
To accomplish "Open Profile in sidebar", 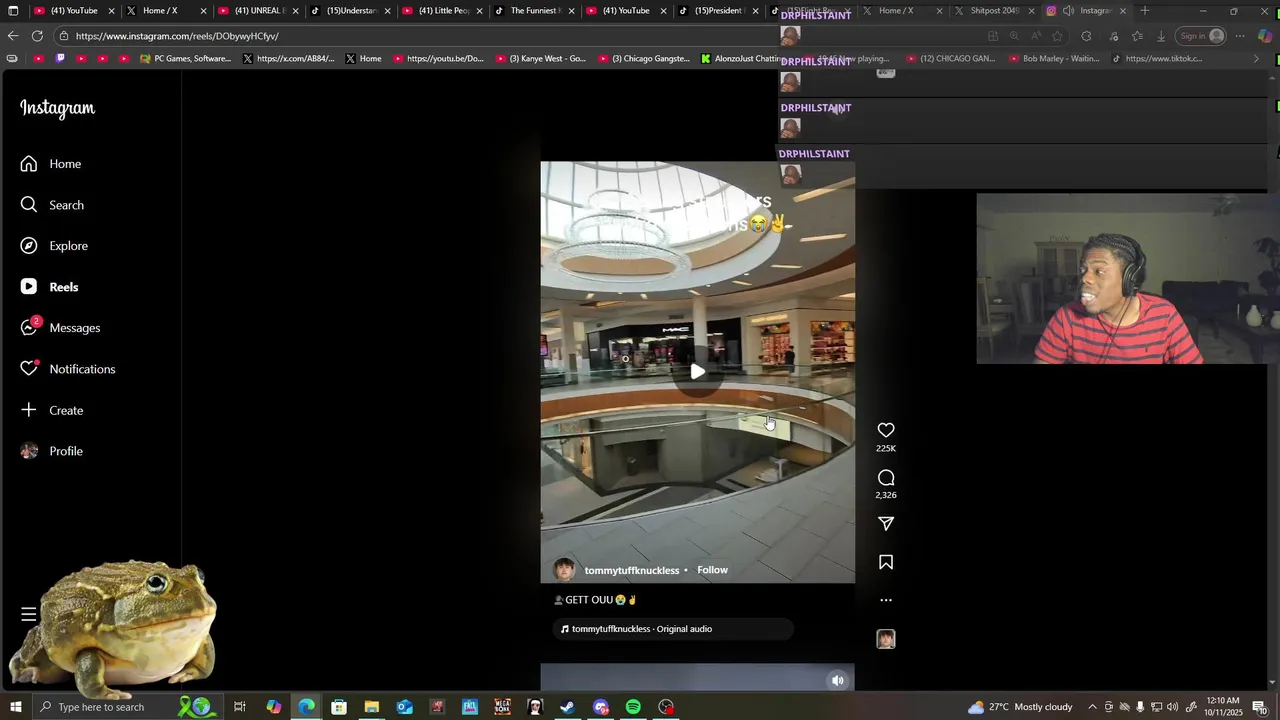I will click(x=52, y=451).
